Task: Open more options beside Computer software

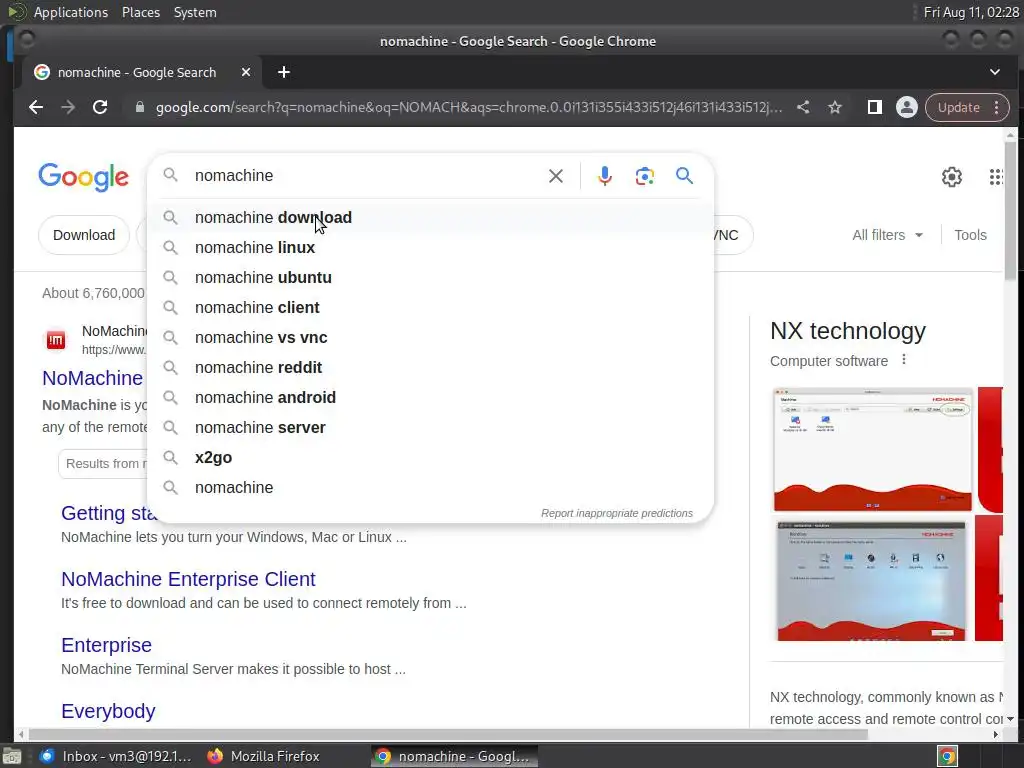Action: 904,360
